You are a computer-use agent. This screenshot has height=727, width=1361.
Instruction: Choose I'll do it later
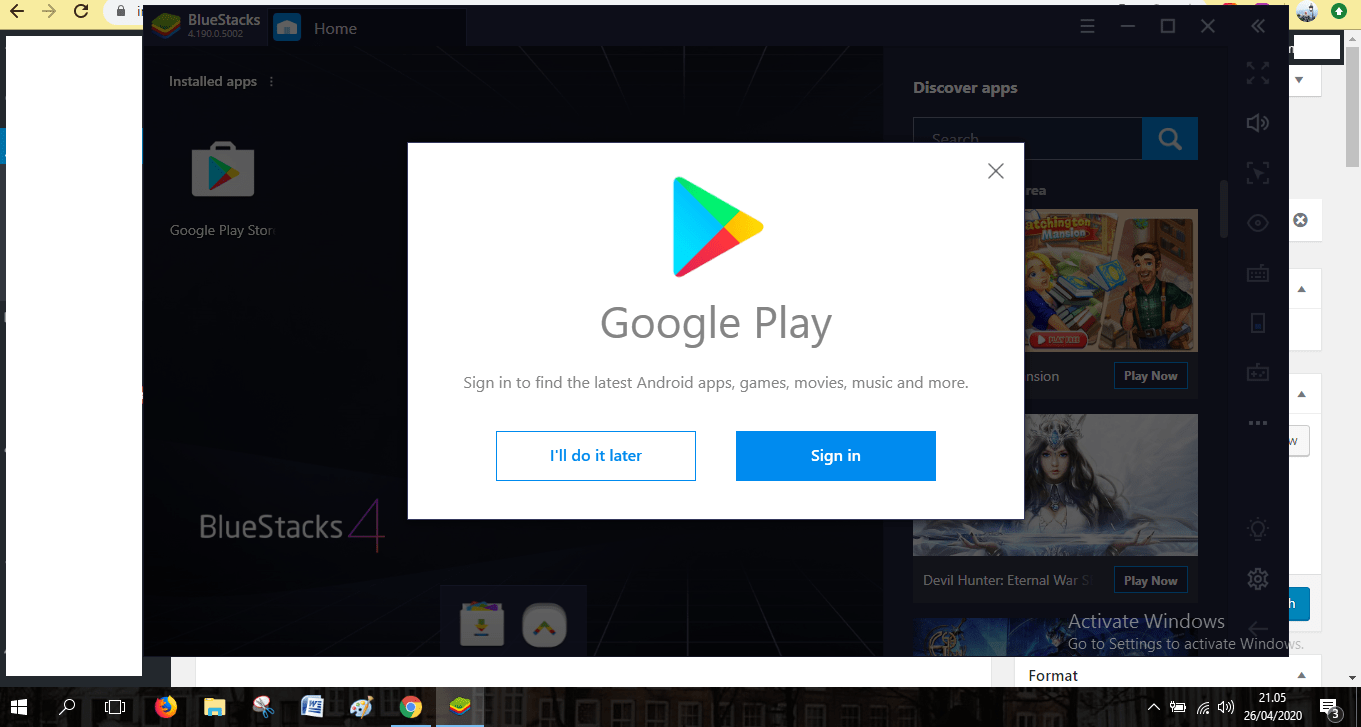596,456
